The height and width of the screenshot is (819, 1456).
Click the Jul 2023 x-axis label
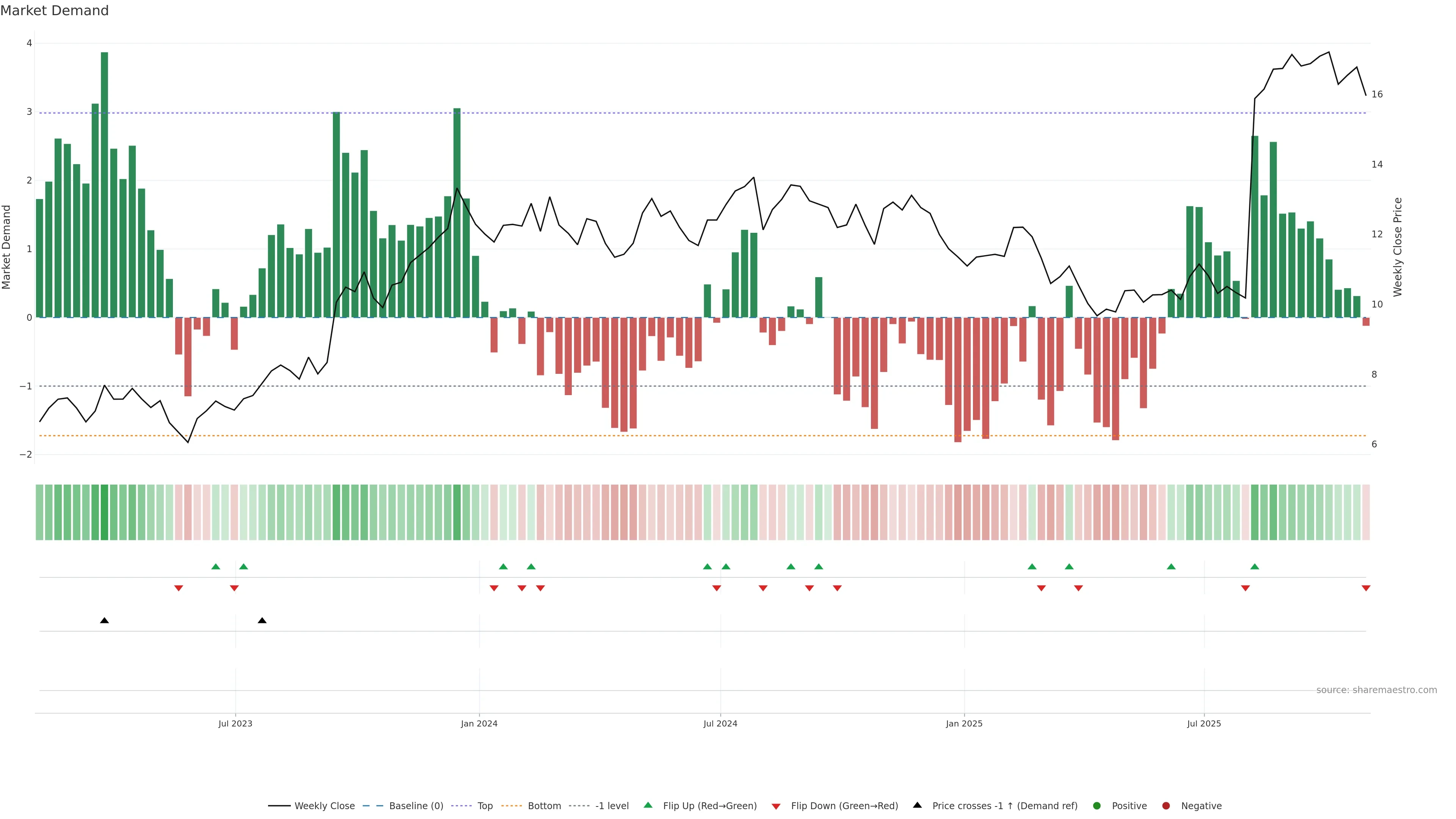[x=235, y=723]
